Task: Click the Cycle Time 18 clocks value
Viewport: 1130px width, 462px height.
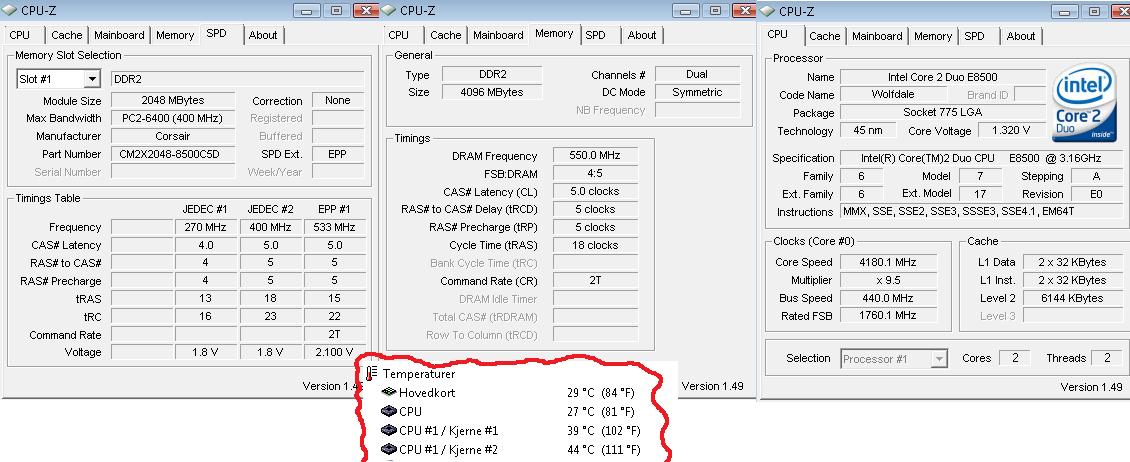Action: coord(595,245)
